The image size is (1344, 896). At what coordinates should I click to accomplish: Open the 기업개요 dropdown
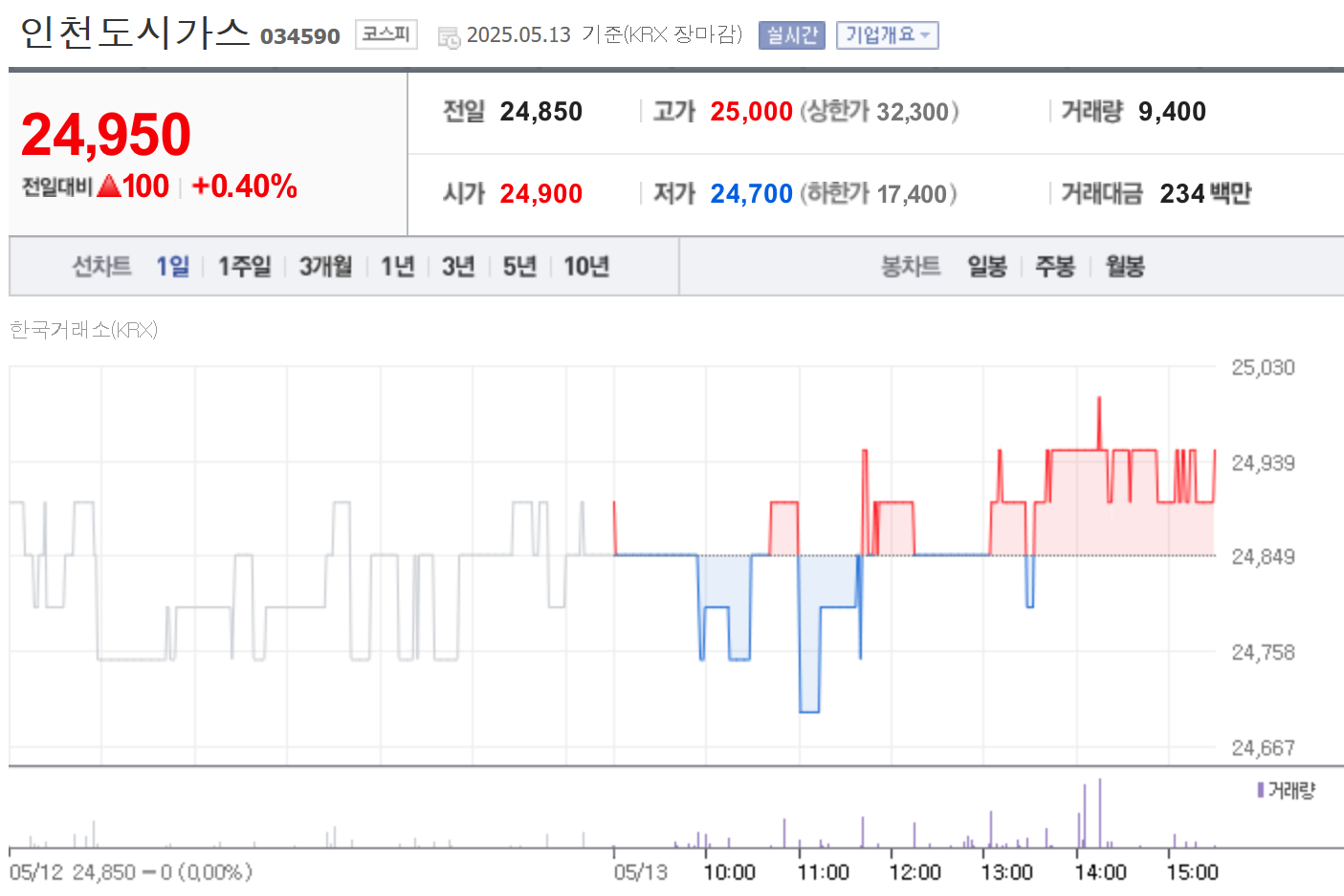[x=887, y=35]
